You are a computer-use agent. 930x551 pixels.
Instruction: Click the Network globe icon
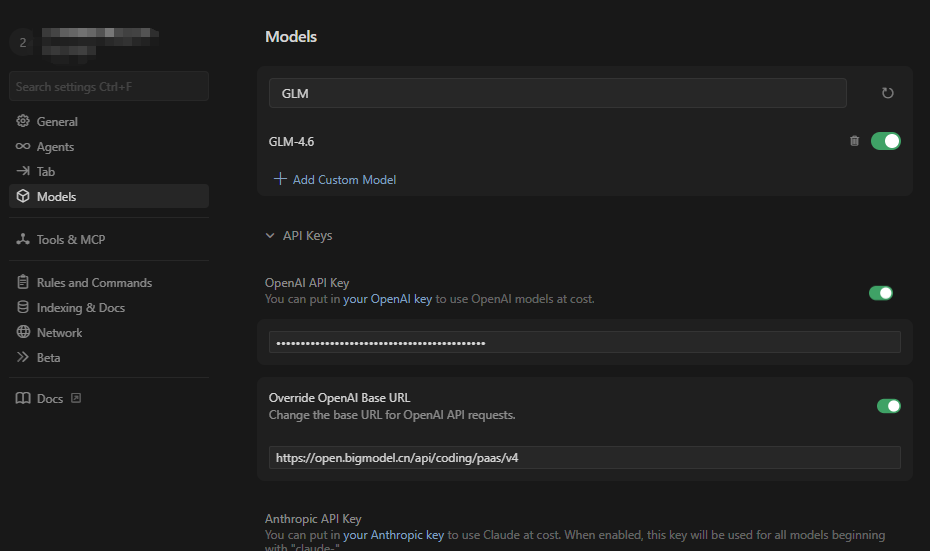(23, 332)
